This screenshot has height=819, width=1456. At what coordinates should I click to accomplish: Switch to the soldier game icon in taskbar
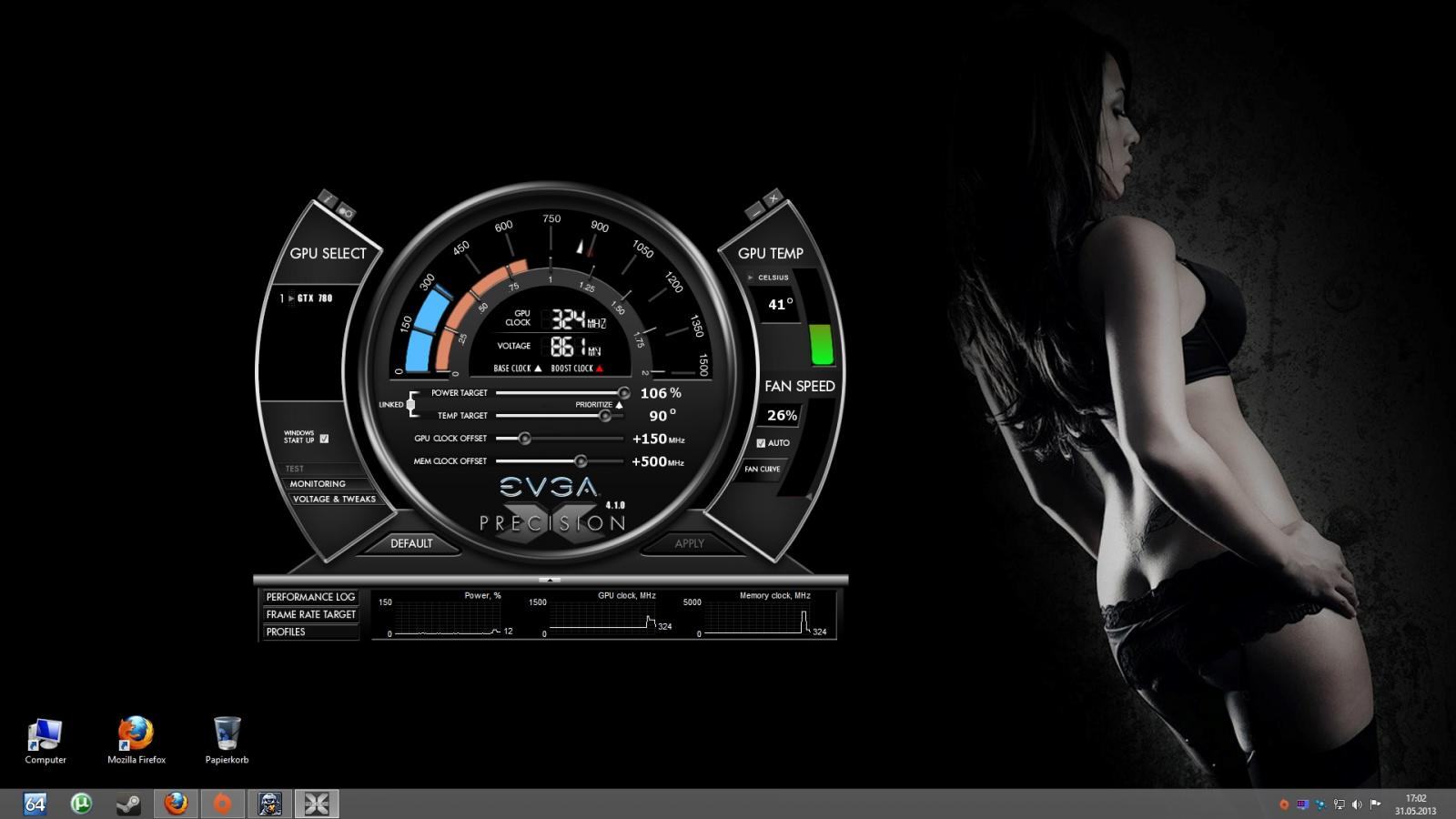[x=269, y=804]
